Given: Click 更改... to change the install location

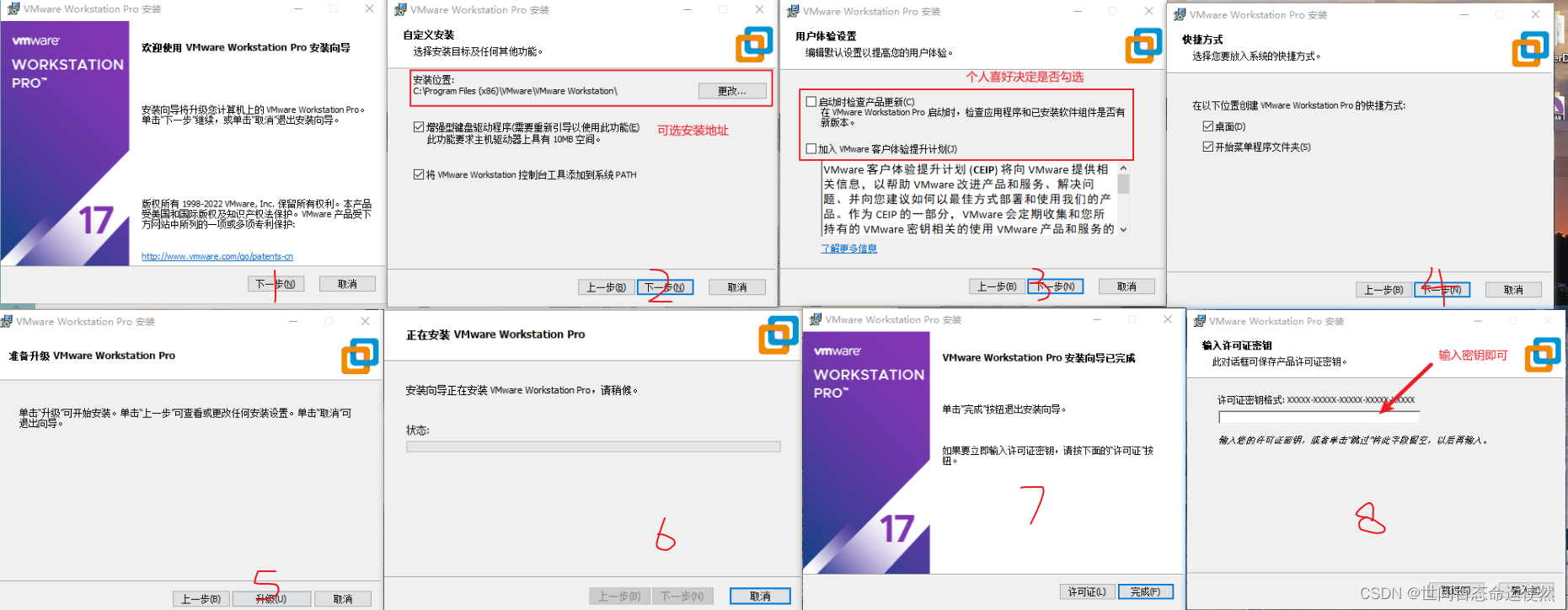Looking at the screenshot, I should point(732,91).
